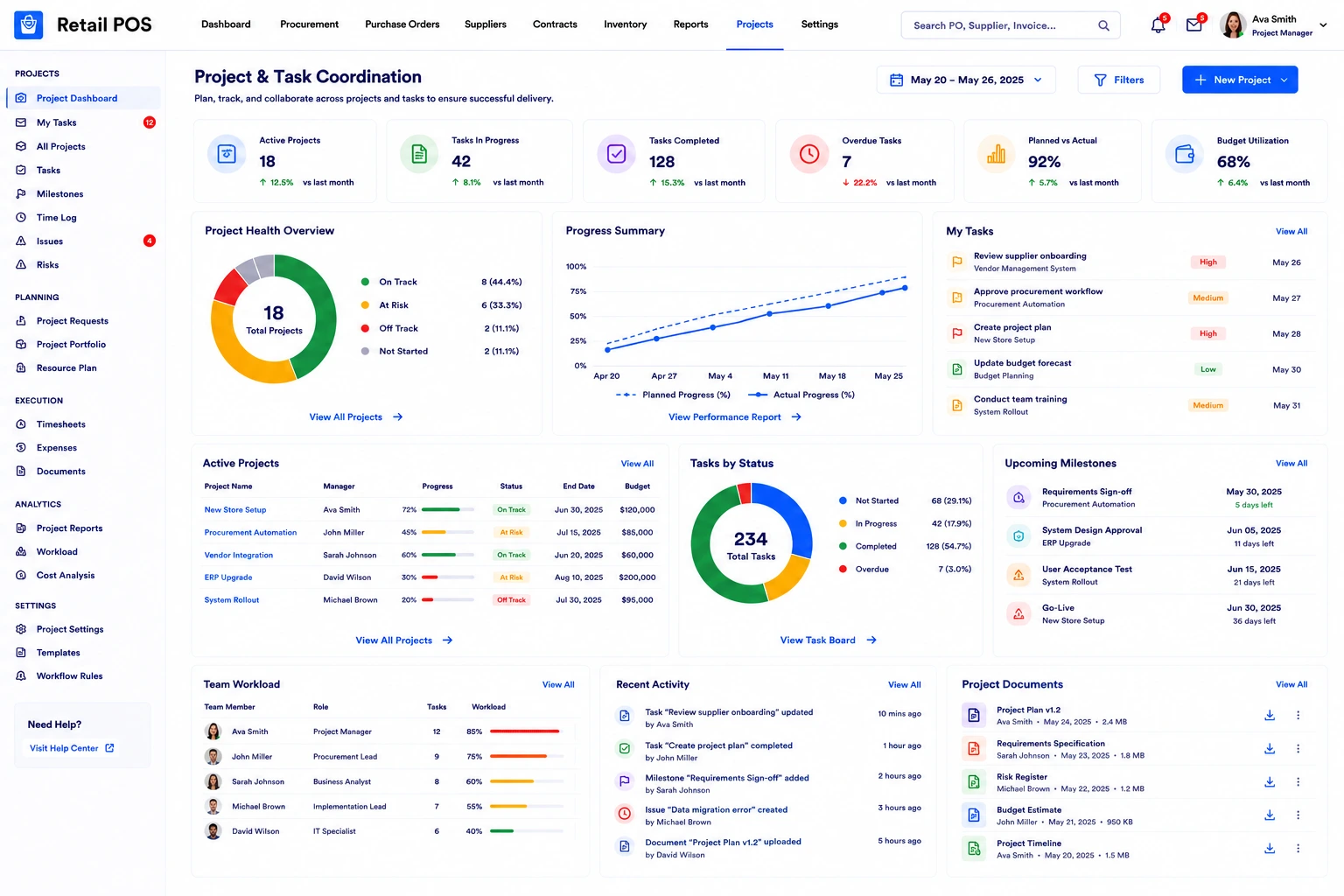This screenshot has height=896, width=1344.
Task: Follow the View Performance Report link
Action: (x=735, y=417)
